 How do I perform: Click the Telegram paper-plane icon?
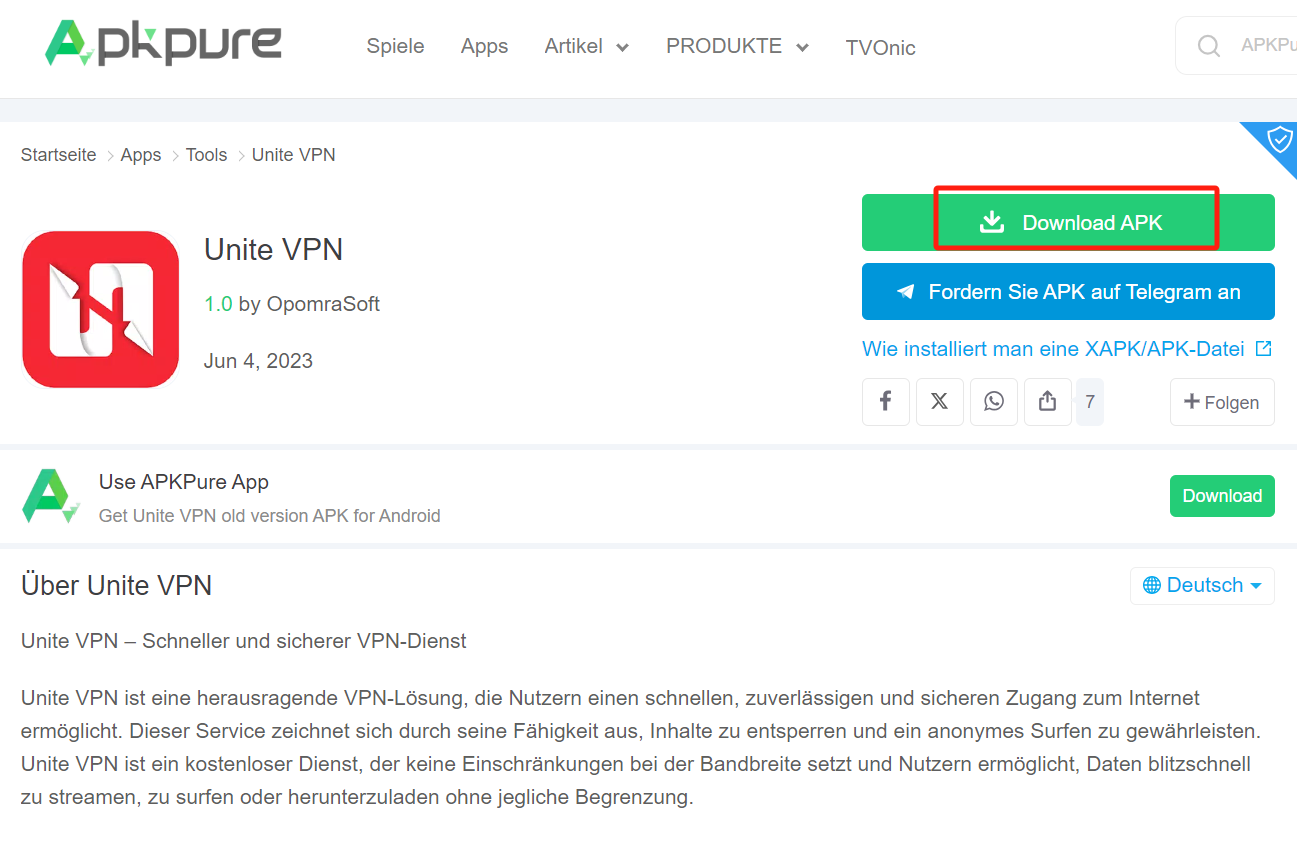[905, 291]
